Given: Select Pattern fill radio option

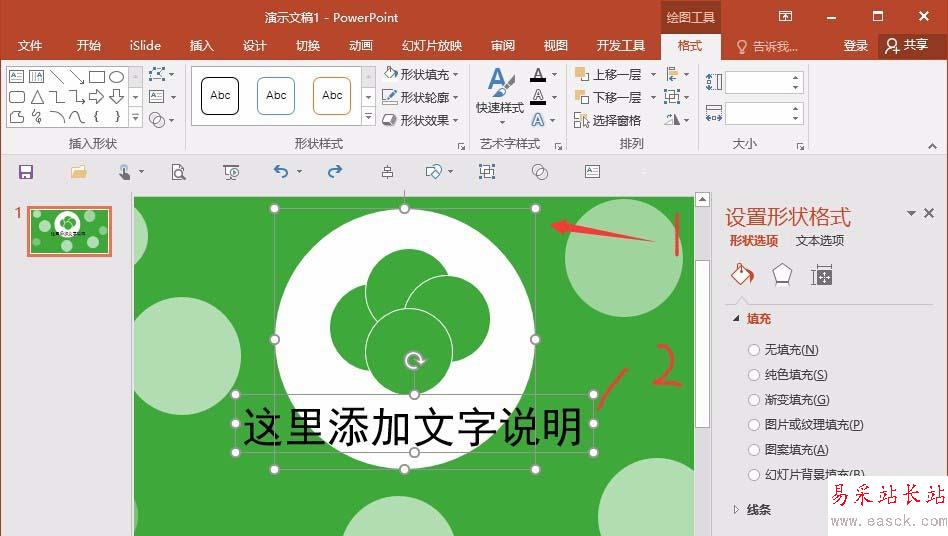Looking at the screenshot, I should 753,450.
